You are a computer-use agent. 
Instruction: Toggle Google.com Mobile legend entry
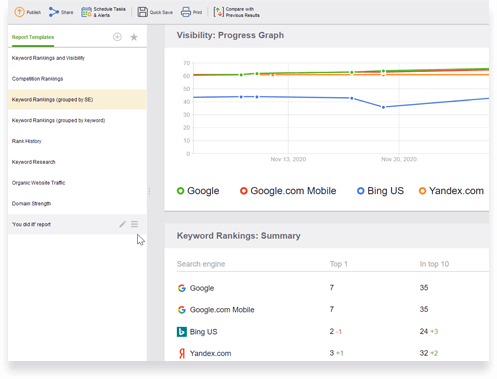point(288,191)
